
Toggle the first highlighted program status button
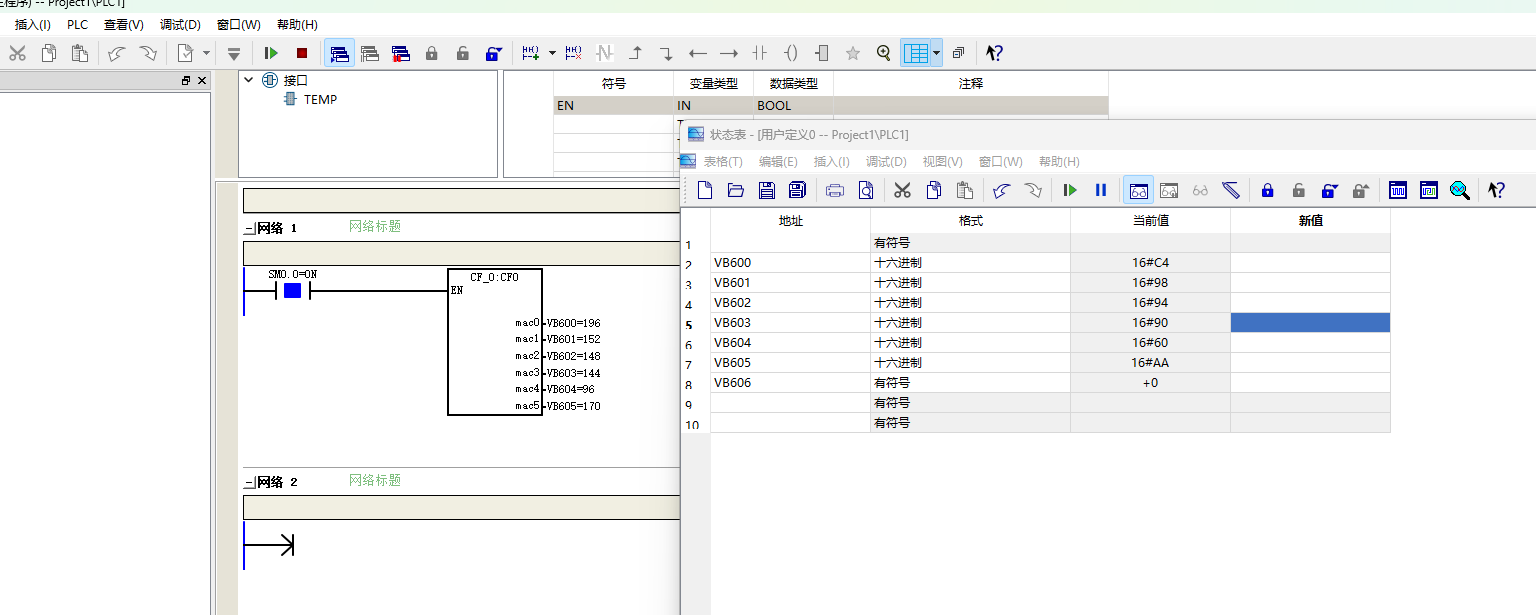pyautogui.click(x=339, y=53)
